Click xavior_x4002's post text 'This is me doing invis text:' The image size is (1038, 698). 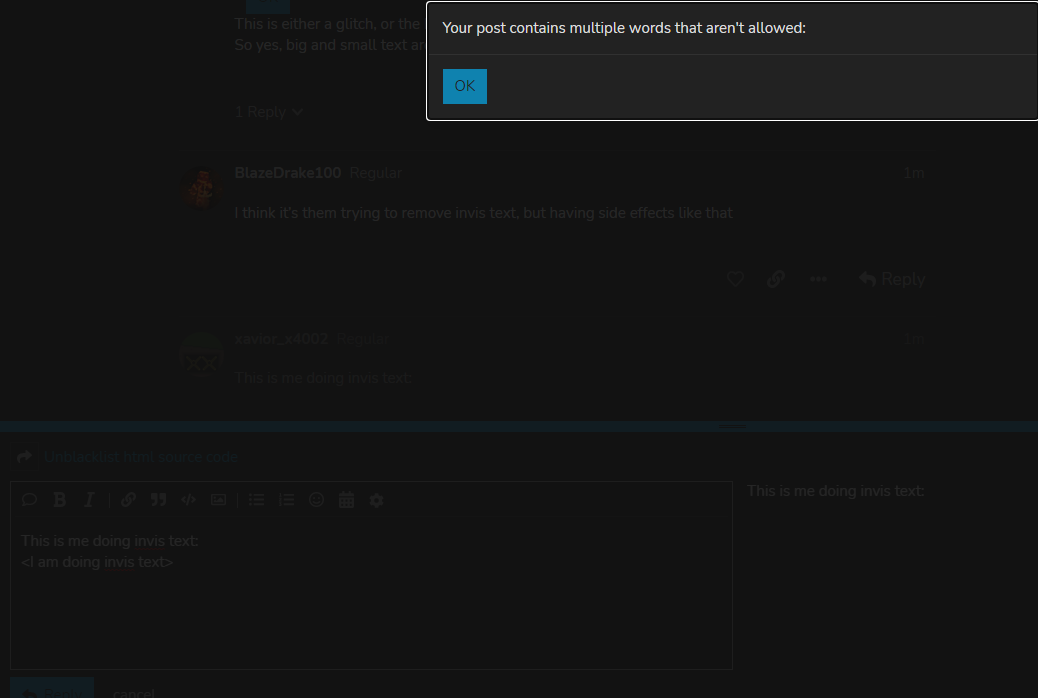[x=323, y=378]
